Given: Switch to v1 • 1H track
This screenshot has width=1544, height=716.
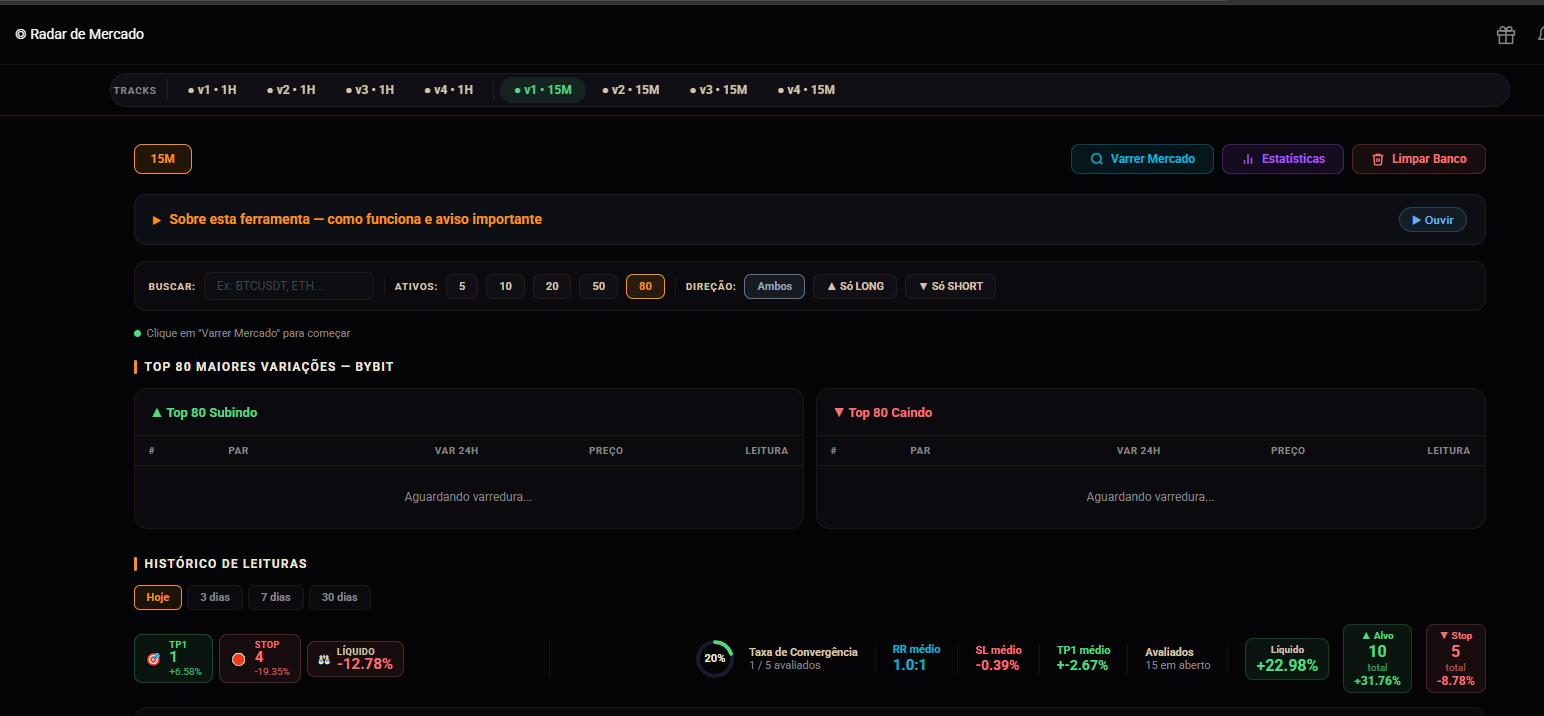Looking at the screenshot, I should tap(212, 90).
